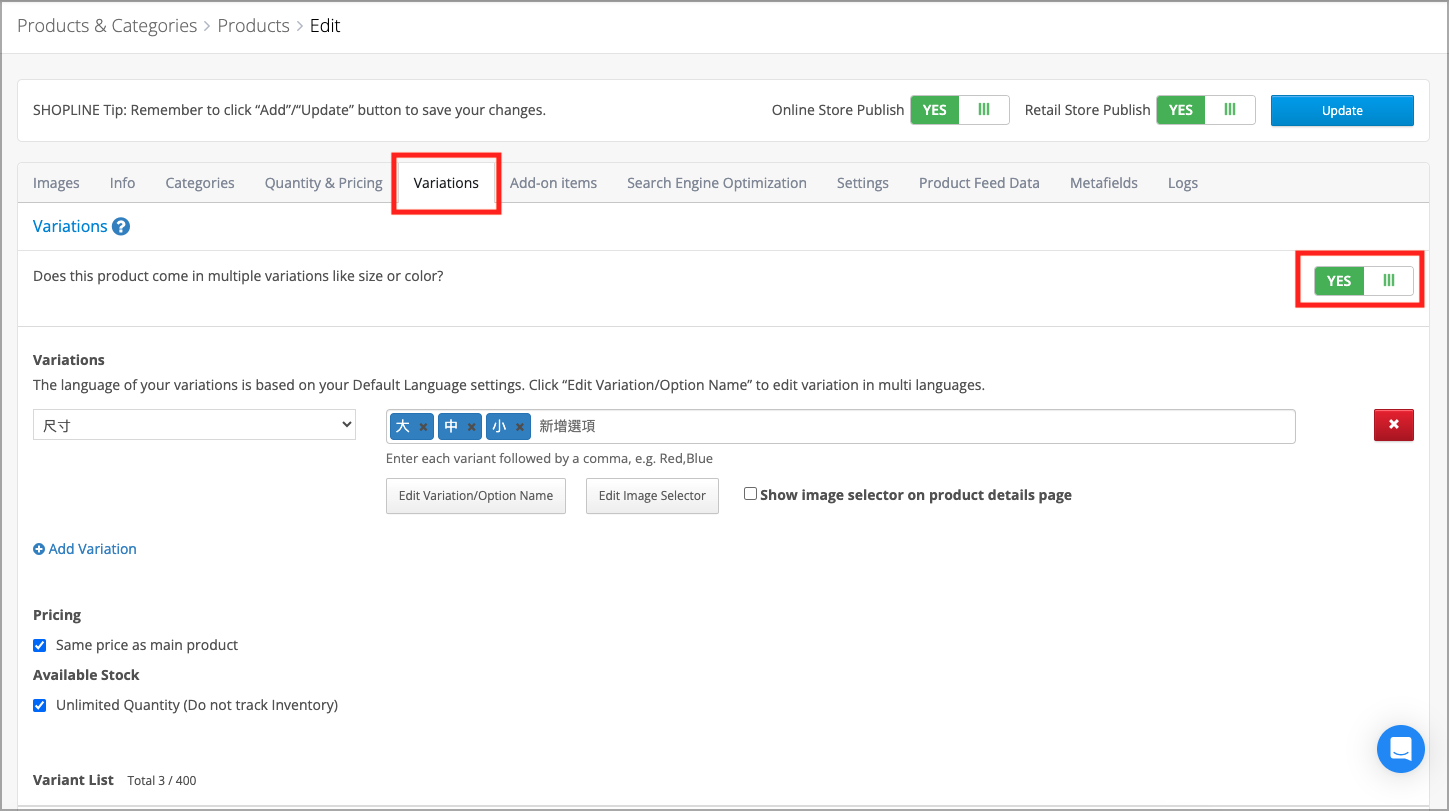Go to Search Engine Optimization tab
Screen dimensions: 1449x811
[x=717, y=183]
